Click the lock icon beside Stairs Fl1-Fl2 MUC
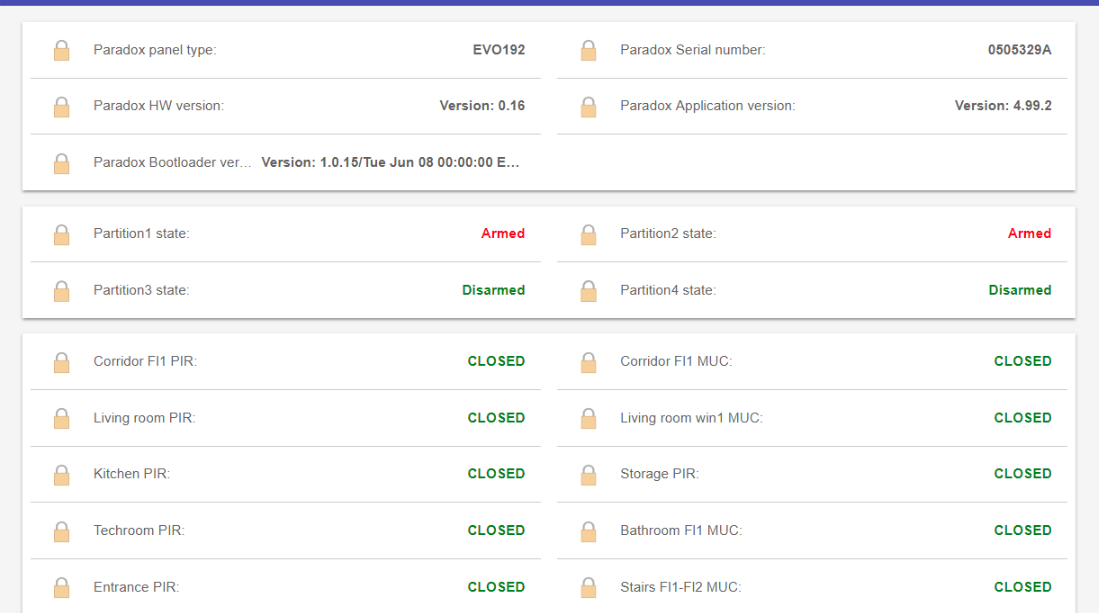The image size is (1099, 613). click(588, 587)
